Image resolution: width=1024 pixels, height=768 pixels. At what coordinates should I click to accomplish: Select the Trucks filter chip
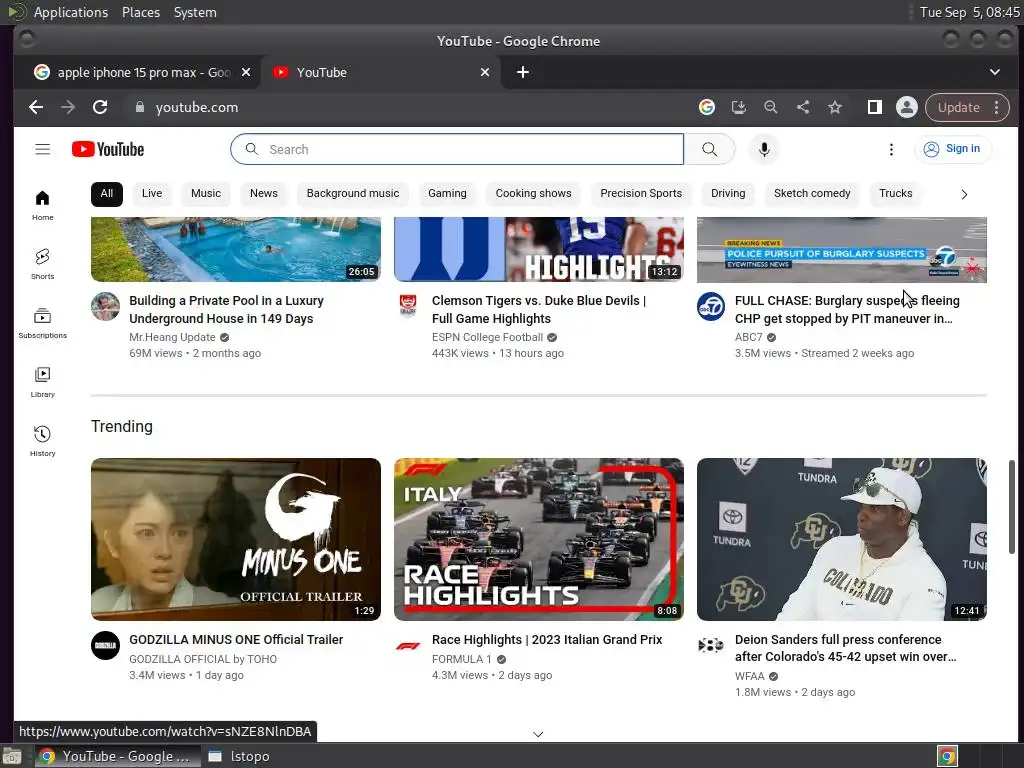click(x=895, y=193)
